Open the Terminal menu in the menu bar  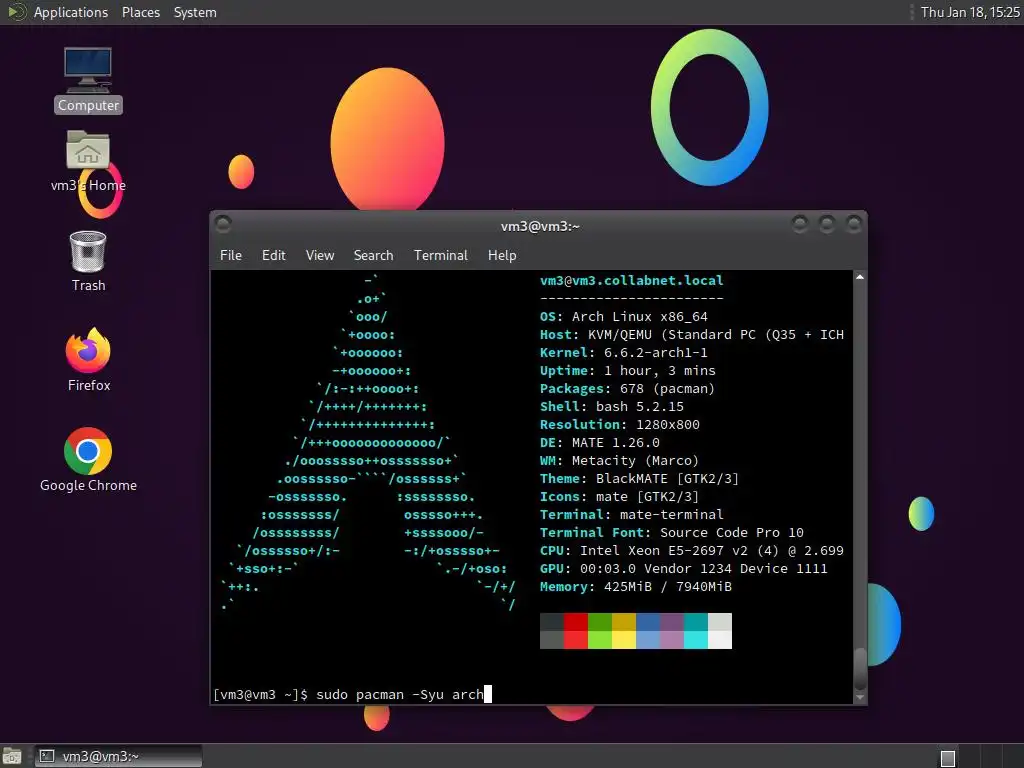pos(441,255)
